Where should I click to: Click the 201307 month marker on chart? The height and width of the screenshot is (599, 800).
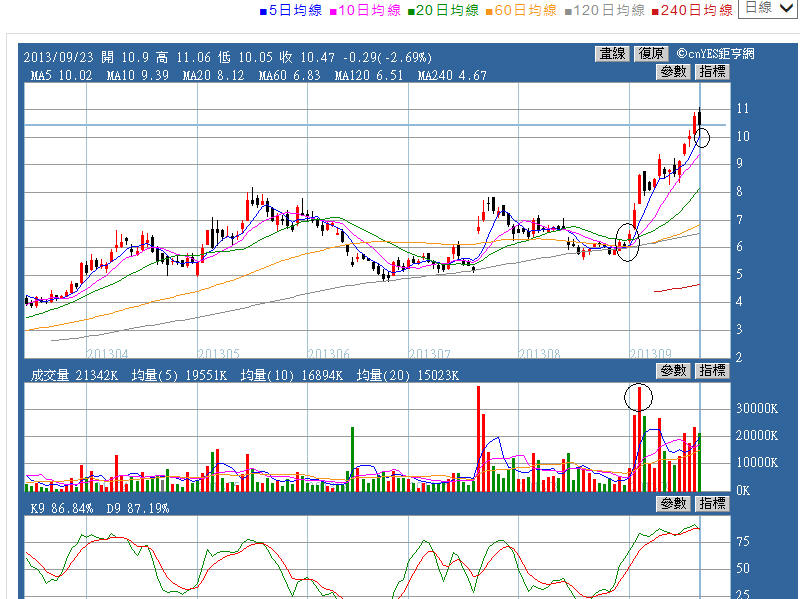430,353
